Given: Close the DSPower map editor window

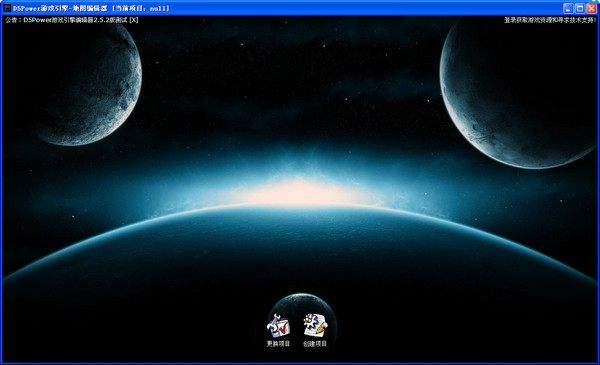Looking at the screenshot, I should coord(591,8).
